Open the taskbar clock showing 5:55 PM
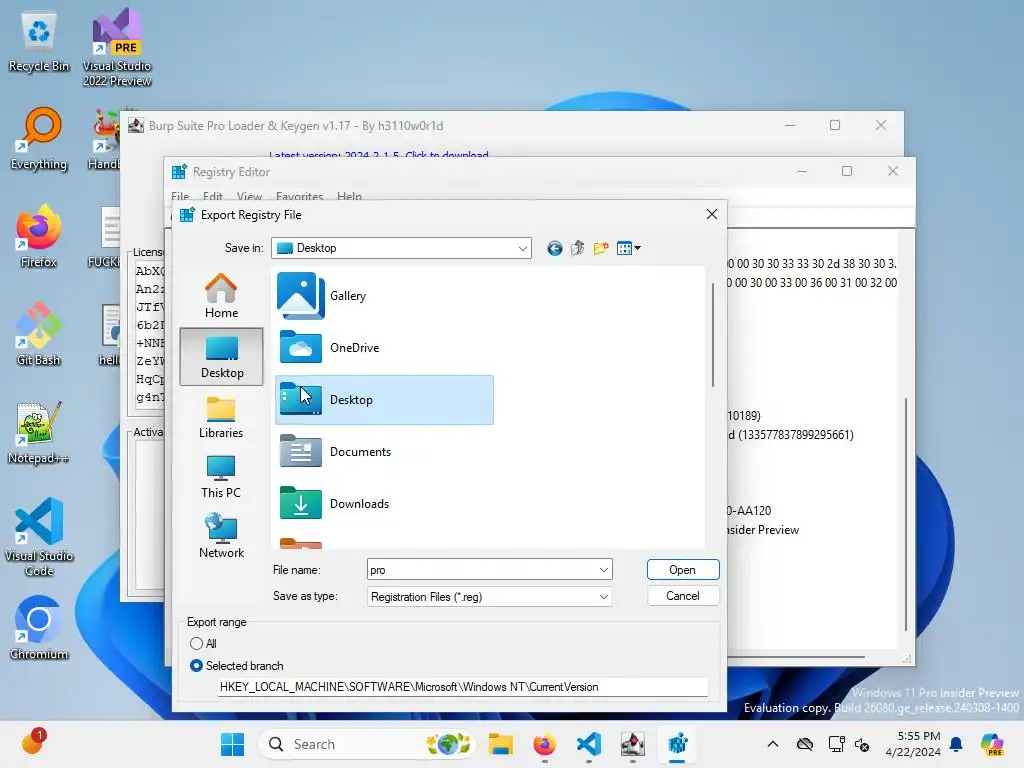Viewport: 1024px width, 768px height. (x=913, y=744)
